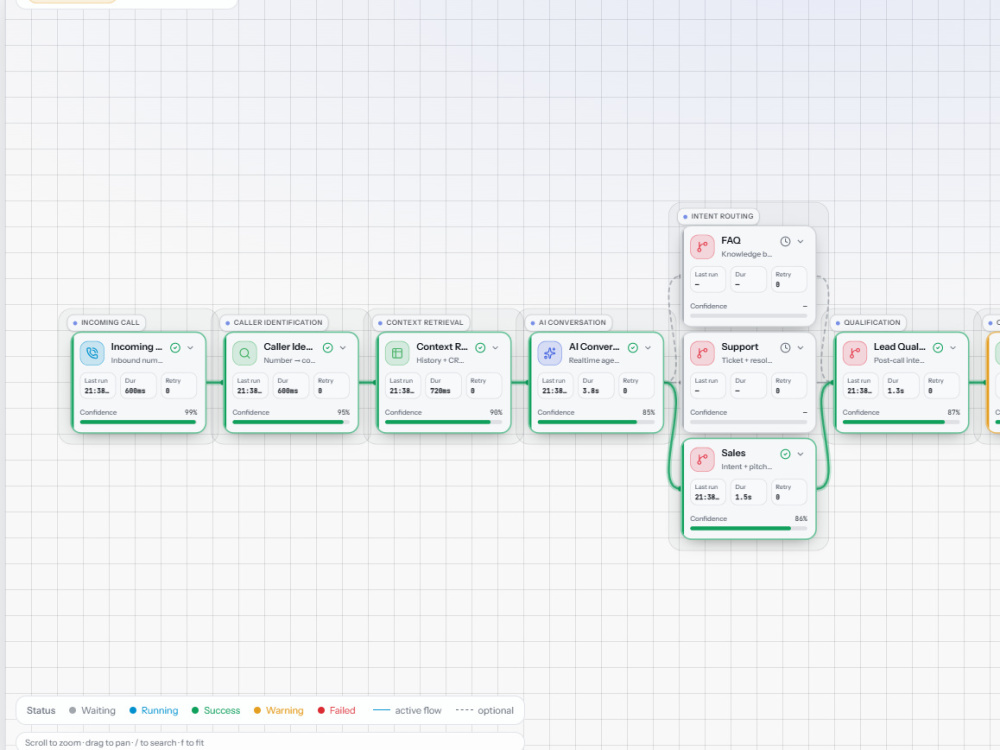This screenshot has width=1000, height=750.
Task: Select the INTENT ROUTING group label
Action: coord(718,216)
